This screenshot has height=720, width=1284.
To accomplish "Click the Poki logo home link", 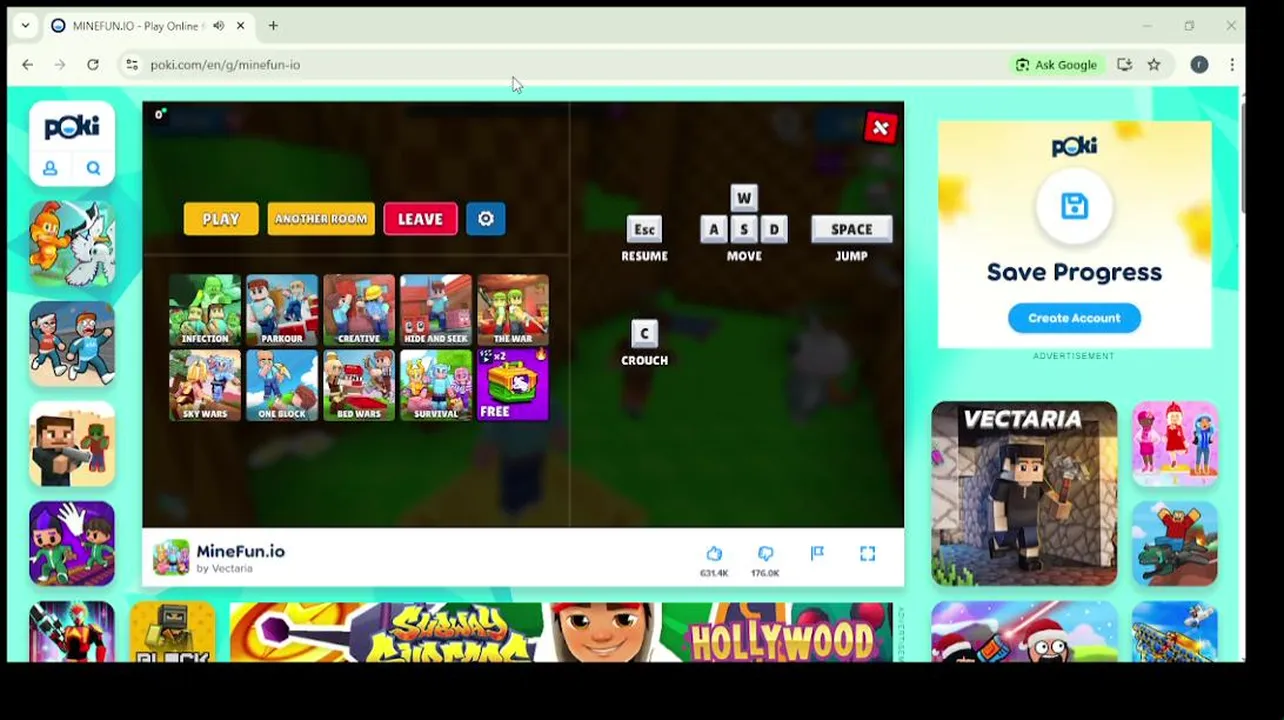I will click(72, 127).
